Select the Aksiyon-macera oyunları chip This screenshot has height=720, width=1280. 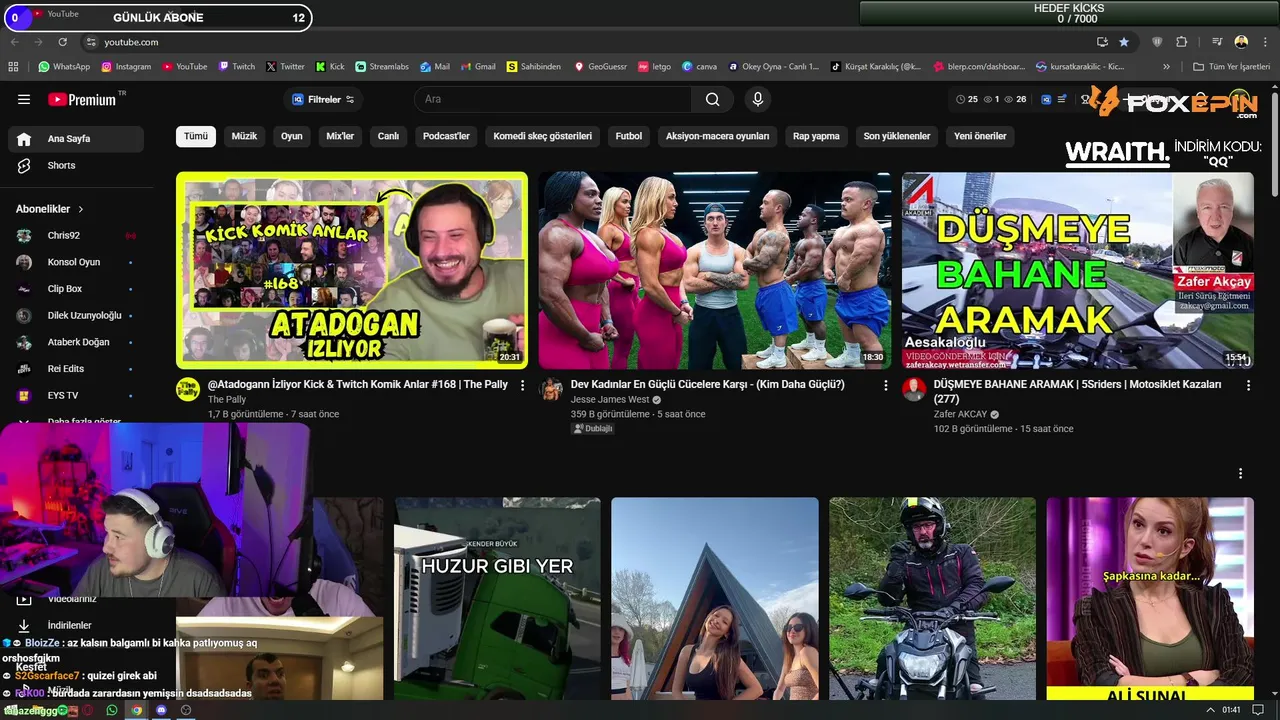coord(718,136)
